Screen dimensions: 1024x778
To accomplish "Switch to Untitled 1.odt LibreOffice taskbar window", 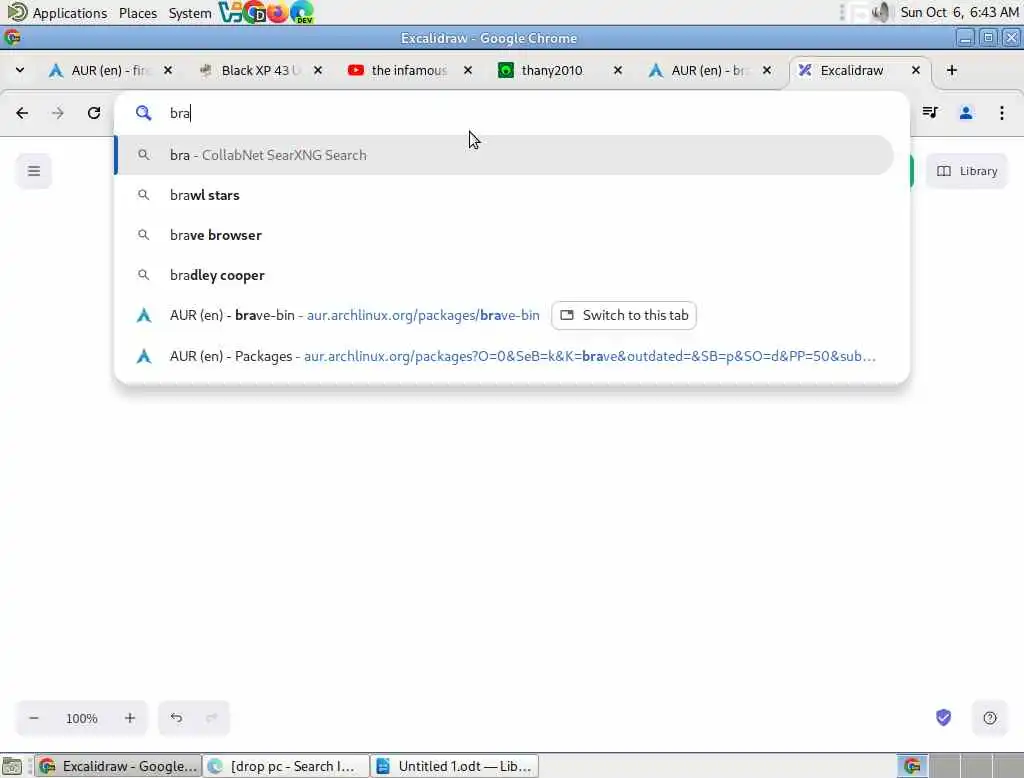I will 455,766.
